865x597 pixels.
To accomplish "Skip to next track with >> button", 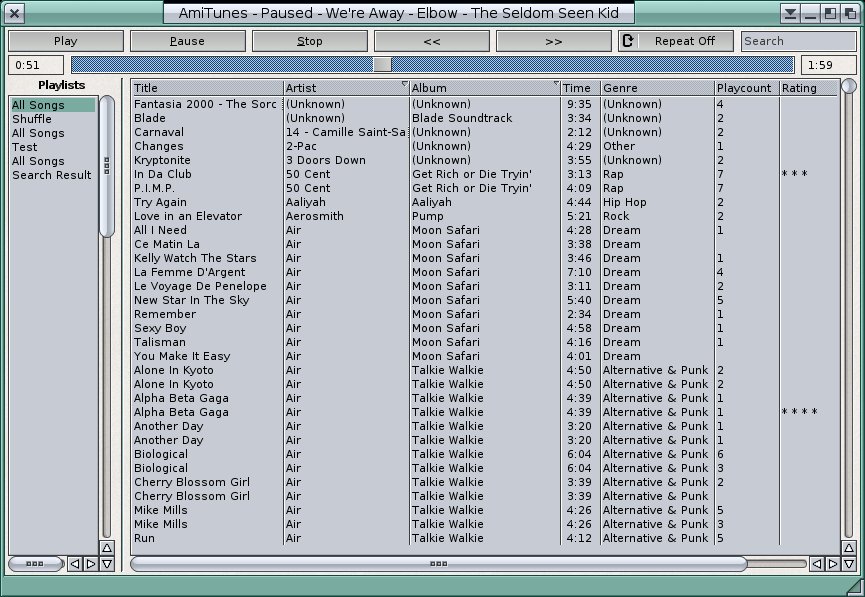I will tap(553, 41).
